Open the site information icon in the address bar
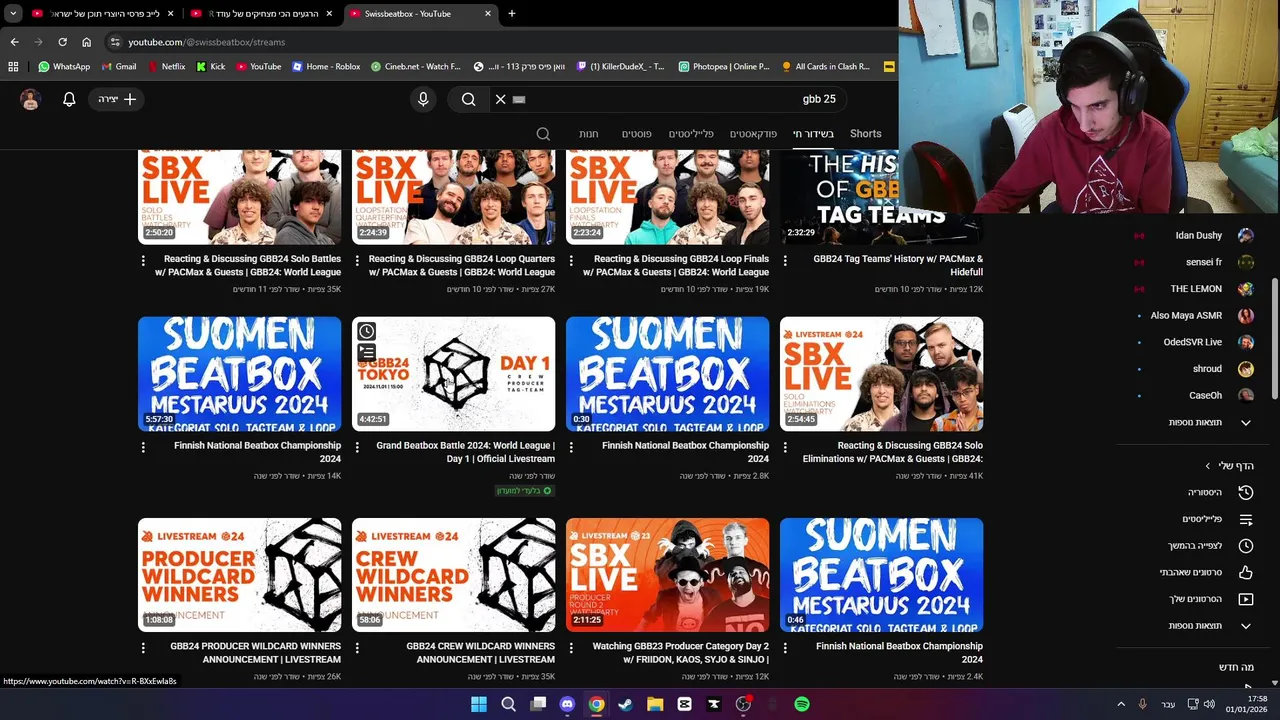 pos(115,42)
